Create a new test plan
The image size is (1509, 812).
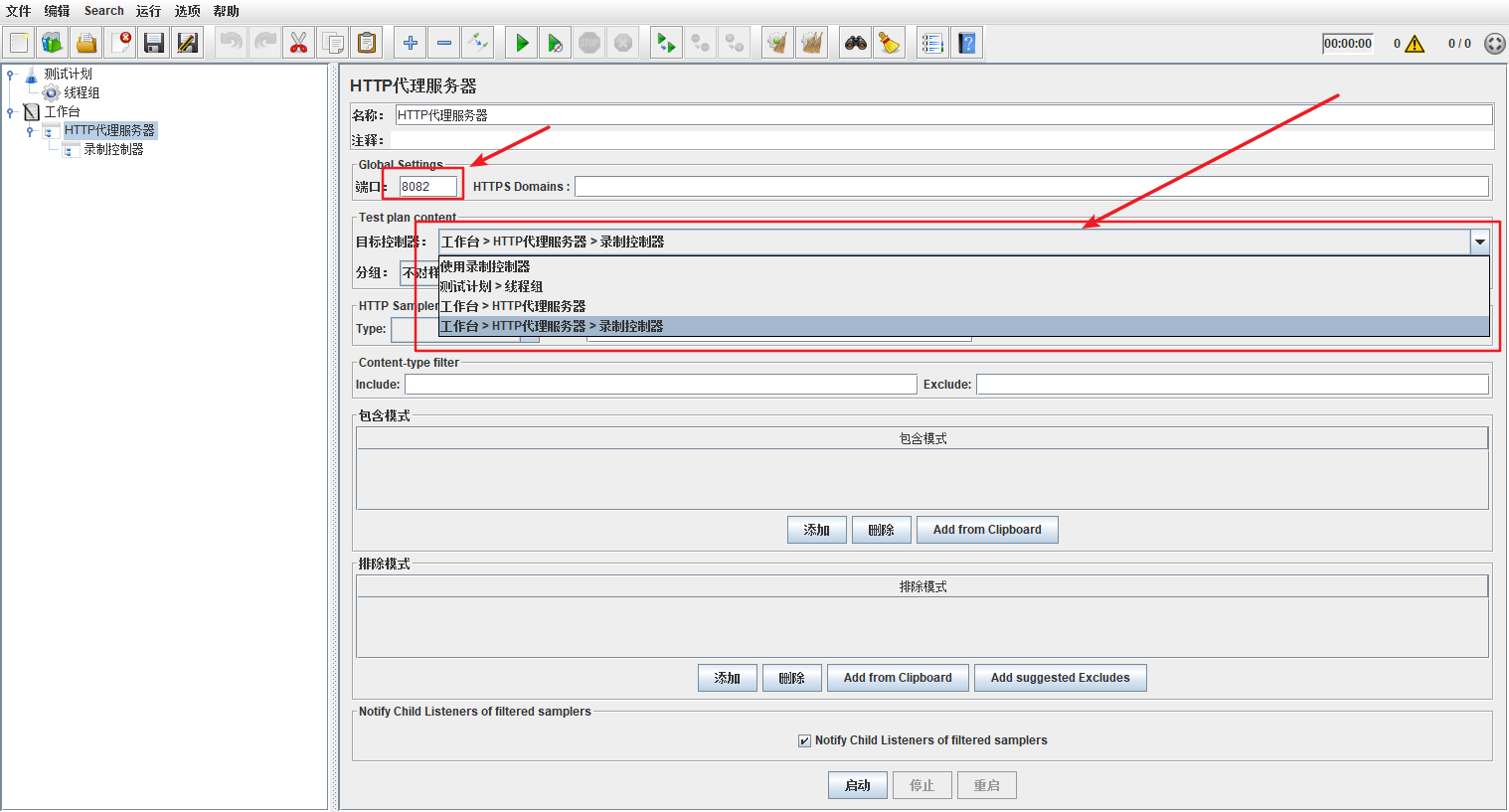point(16,42)
